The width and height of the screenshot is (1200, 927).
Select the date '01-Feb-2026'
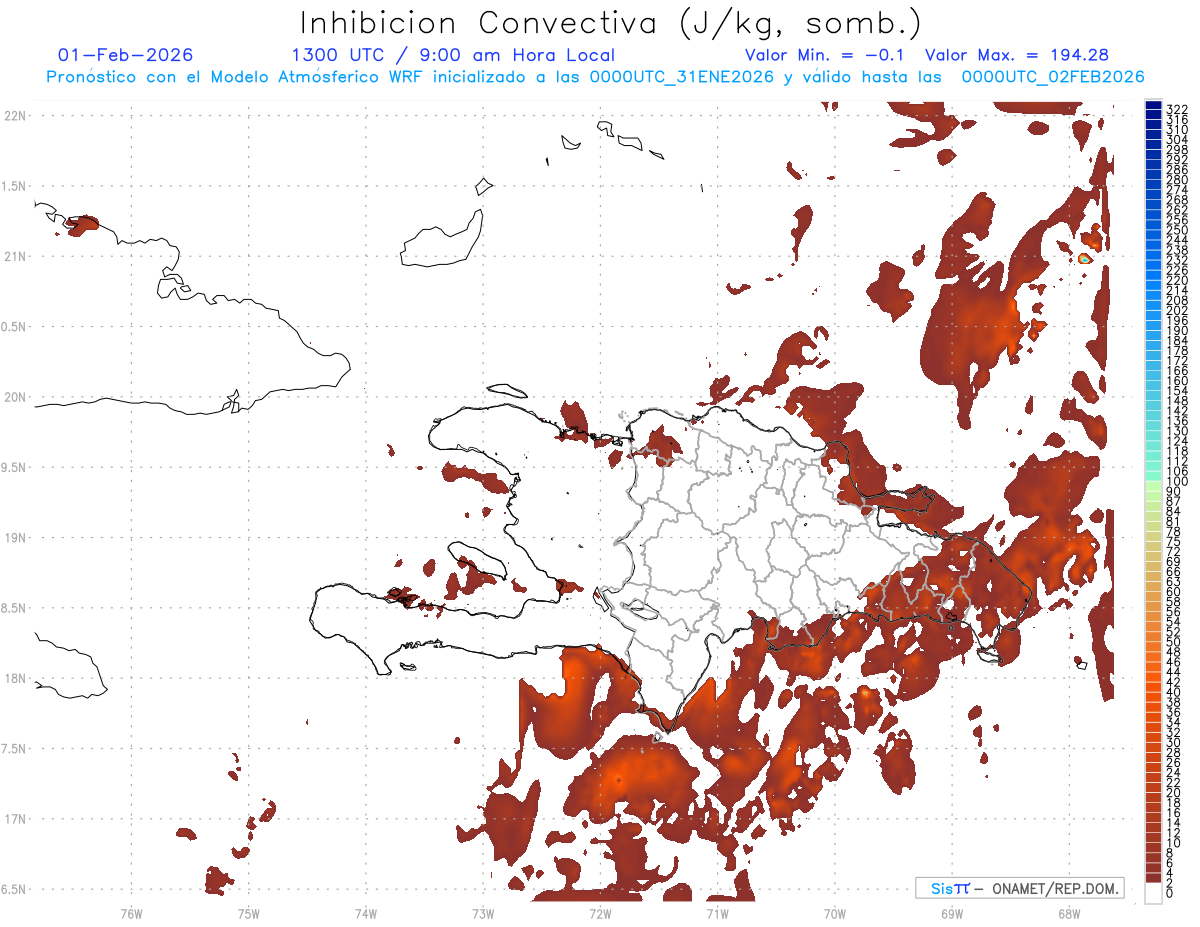click(x=126, y=55)
